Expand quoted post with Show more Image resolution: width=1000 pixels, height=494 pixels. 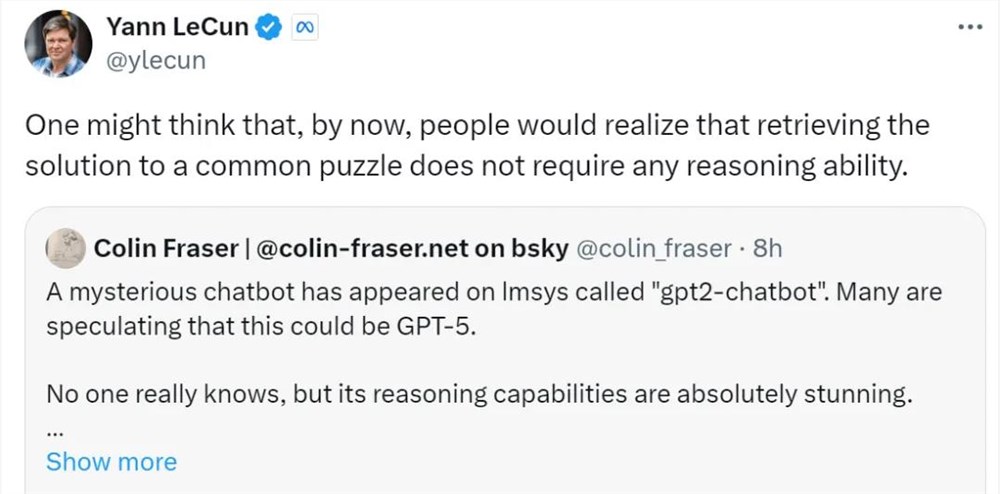[111, 461]
